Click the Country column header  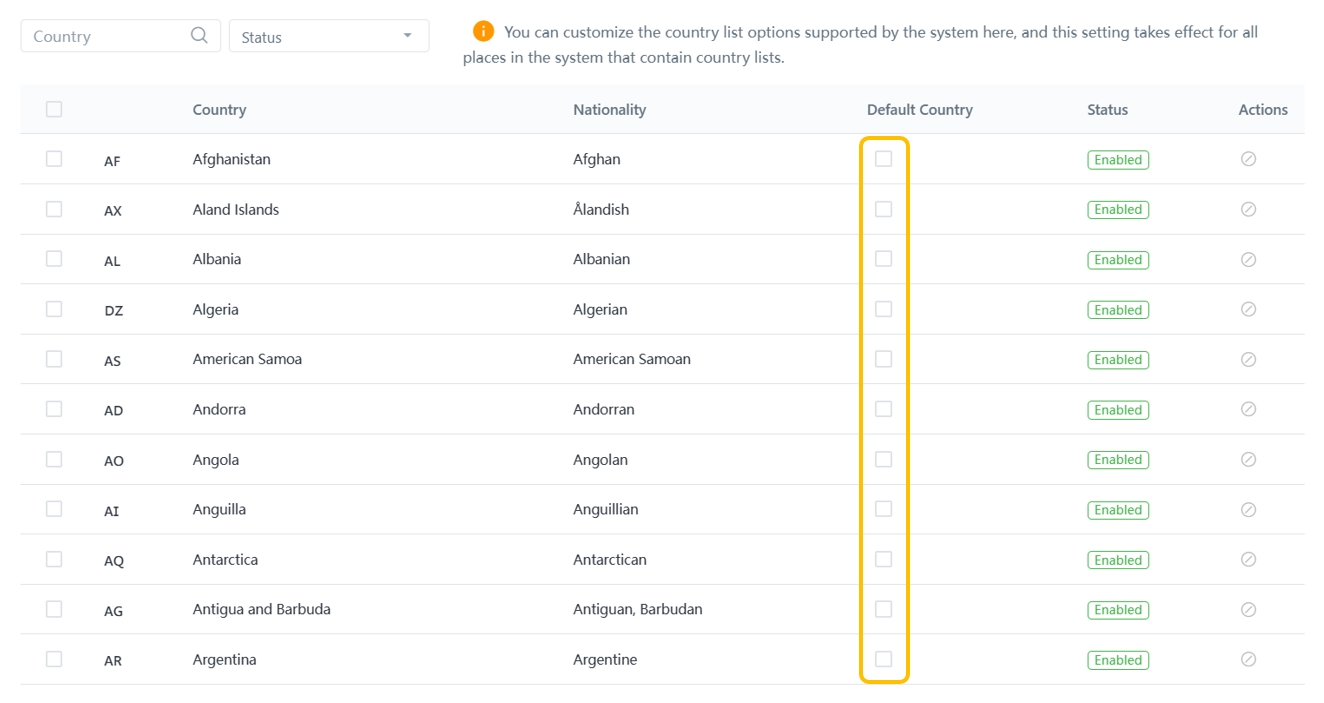219,110
